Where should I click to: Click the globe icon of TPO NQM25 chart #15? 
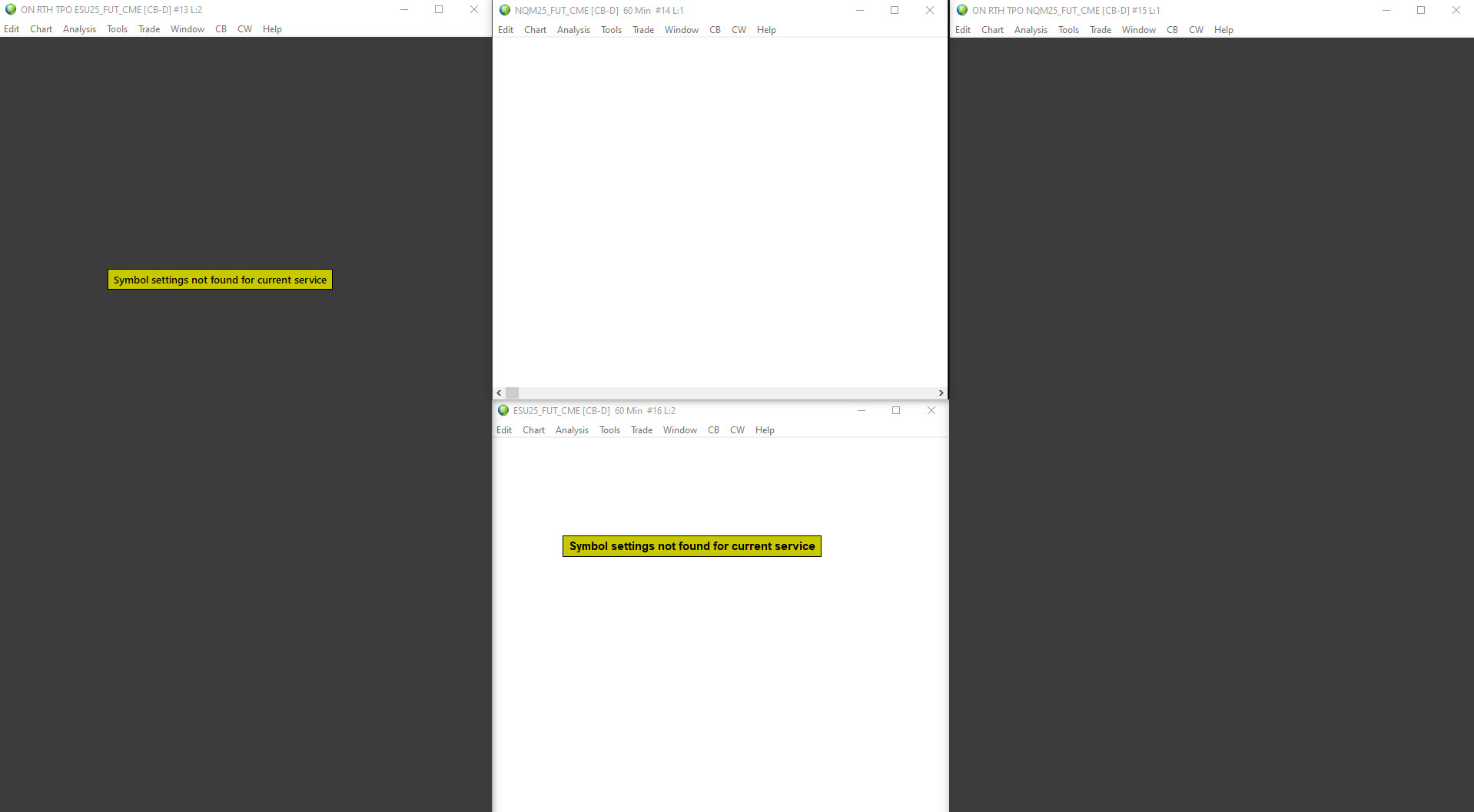pos(962,11)
